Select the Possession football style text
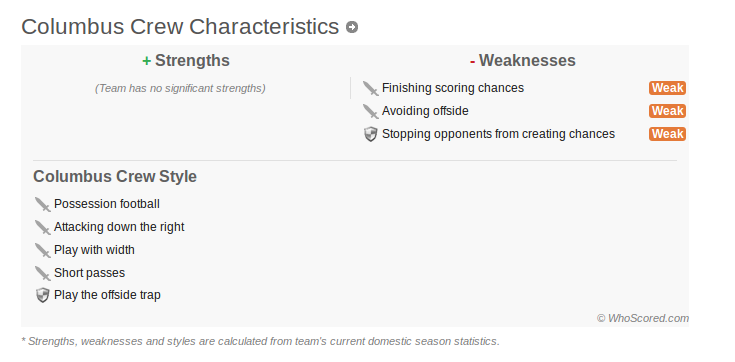 click(107, 204)
